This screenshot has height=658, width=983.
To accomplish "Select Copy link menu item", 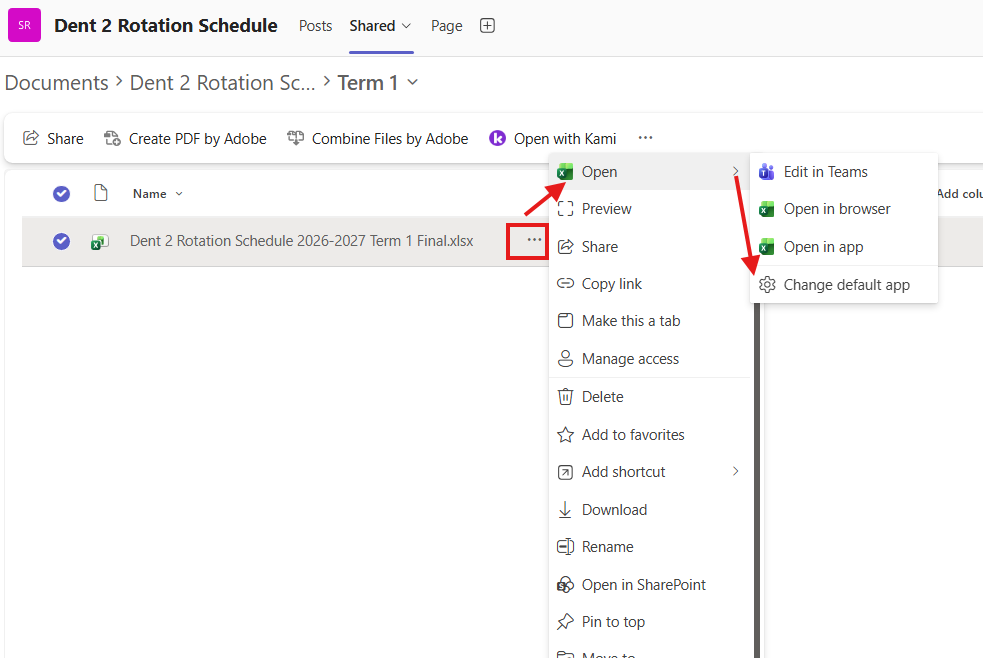I will point(649,284).
